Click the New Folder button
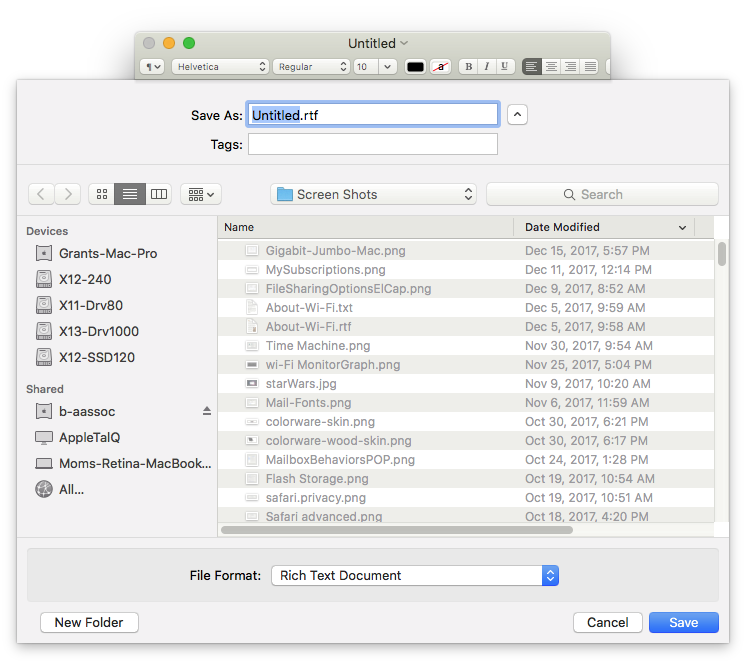This screenshot has width=746, height=664. pyautogui.click(x=89, y=622)
